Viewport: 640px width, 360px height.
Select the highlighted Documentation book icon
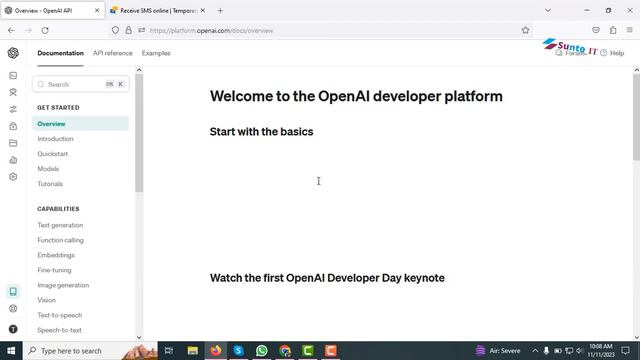[13, 291]
